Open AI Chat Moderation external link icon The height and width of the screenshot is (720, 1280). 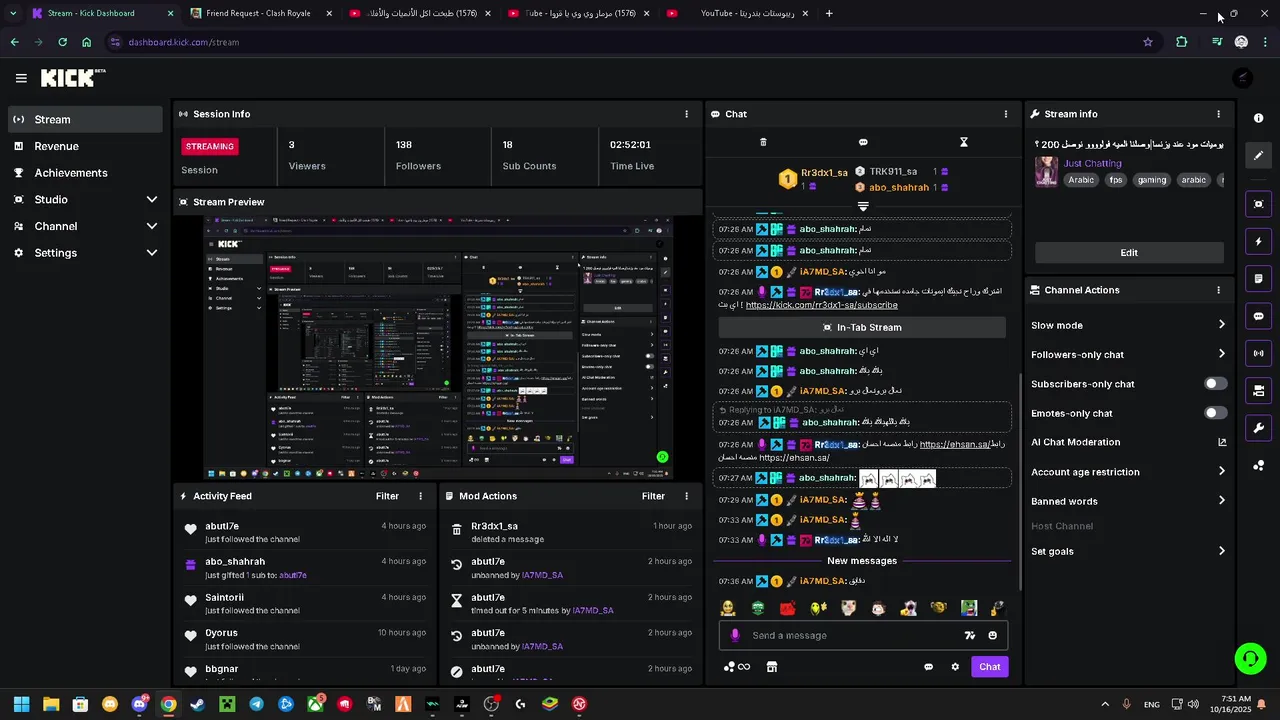(x=1222, y=442)
